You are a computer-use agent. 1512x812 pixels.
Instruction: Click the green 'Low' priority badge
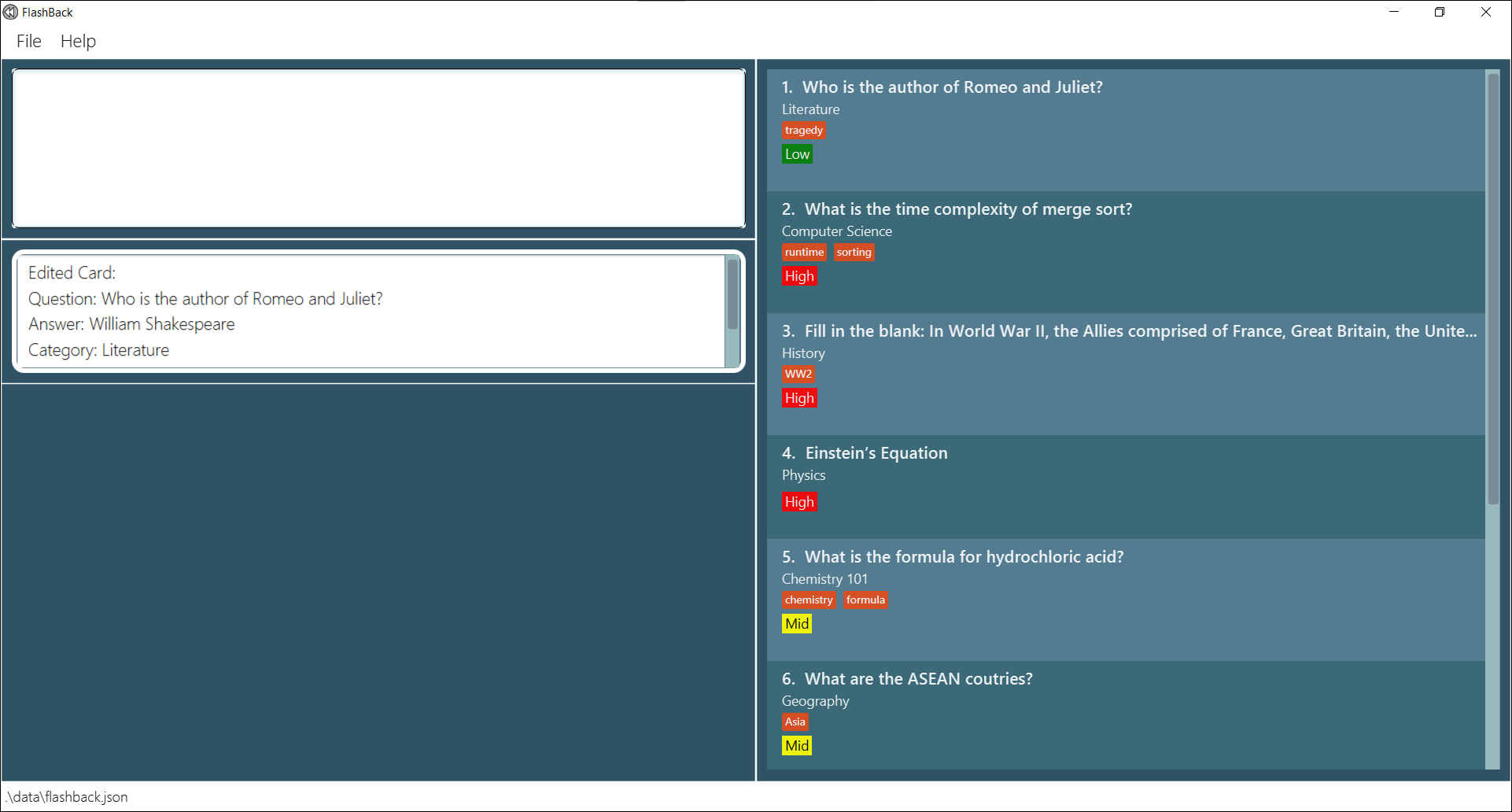point(797,154)
